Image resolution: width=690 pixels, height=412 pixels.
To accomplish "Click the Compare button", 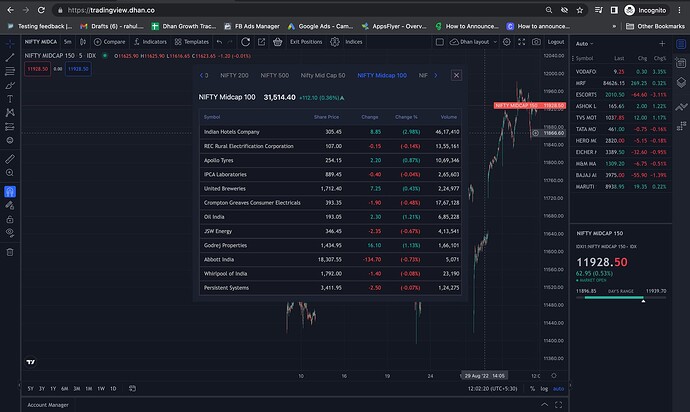I will pyautogui.click(x=110, y=42).
